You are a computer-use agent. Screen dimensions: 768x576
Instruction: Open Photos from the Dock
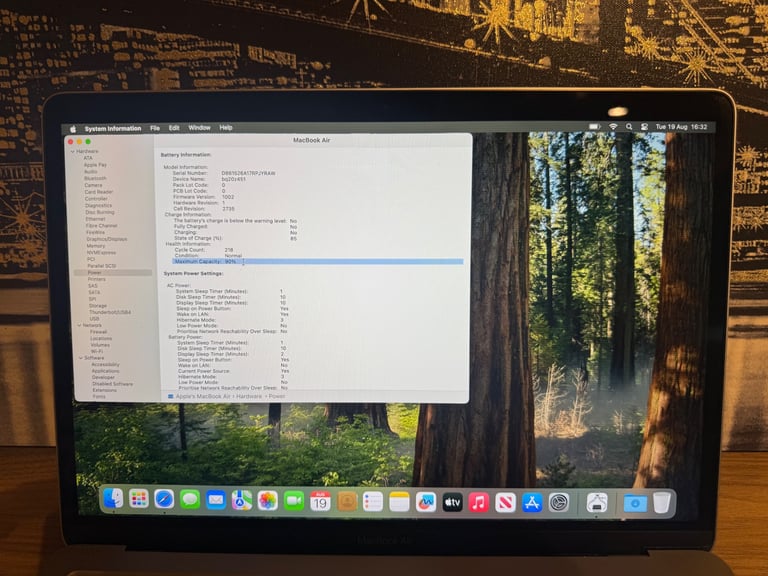click(267, 501)
